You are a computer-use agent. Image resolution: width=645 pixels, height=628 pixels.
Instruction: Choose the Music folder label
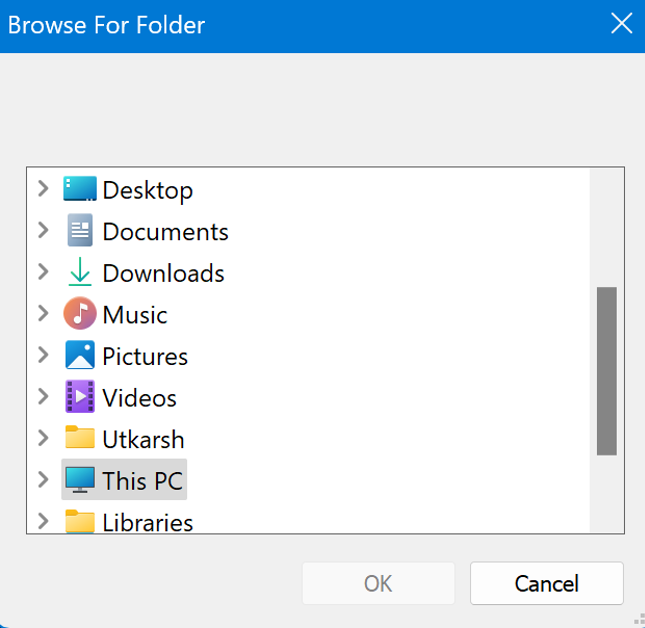(135, 315)
